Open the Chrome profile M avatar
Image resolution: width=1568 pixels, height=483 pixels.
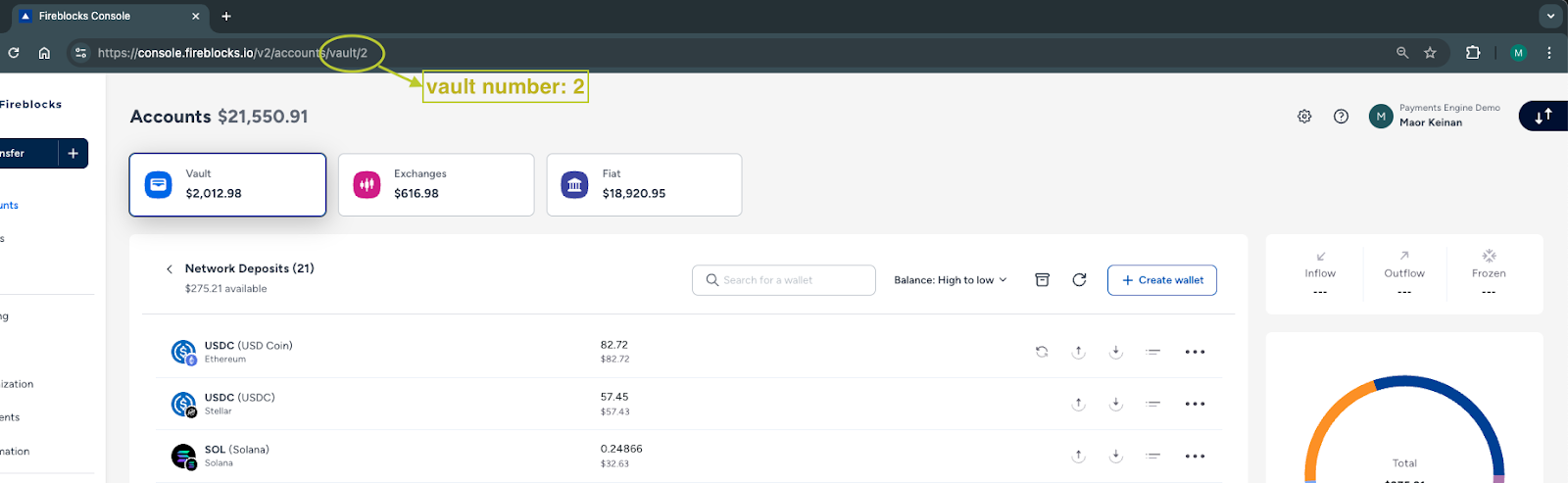(x=1519, y=53)
